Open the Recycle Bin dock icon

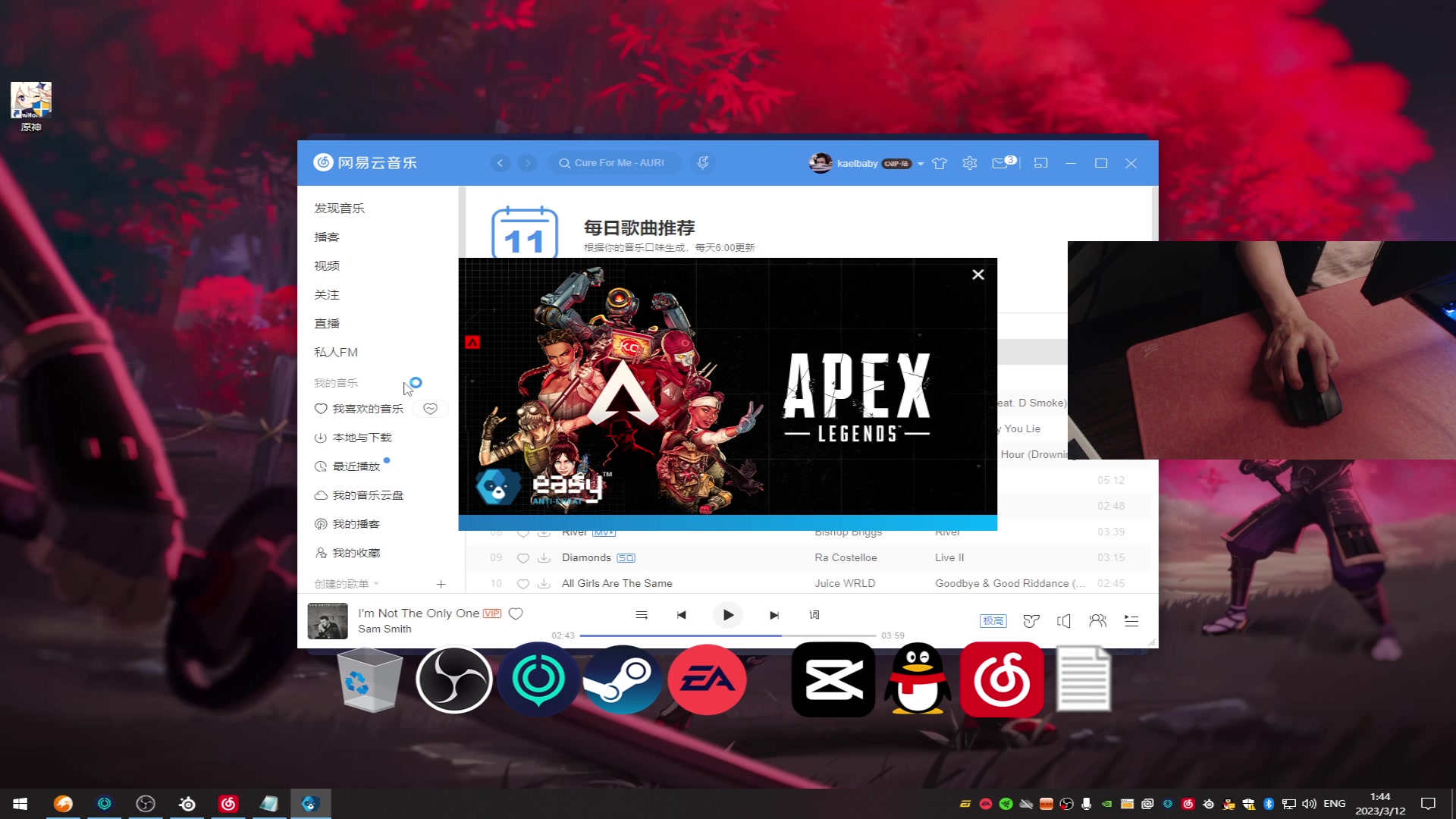[x=370, y=679]
